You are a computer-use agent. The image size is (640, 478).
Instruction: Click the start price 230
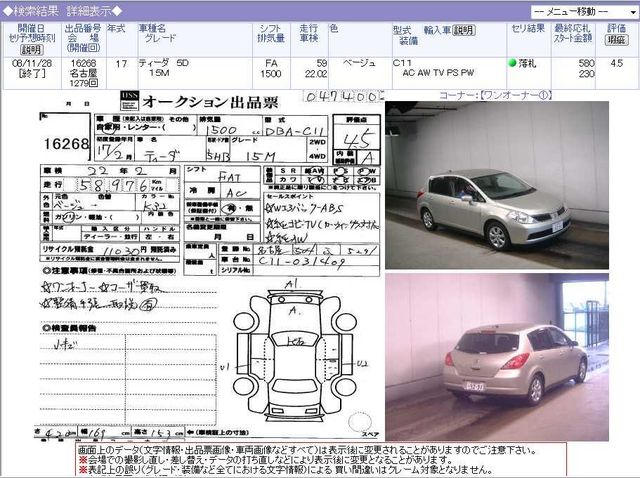pyautogui.click(x=586, y=73)
